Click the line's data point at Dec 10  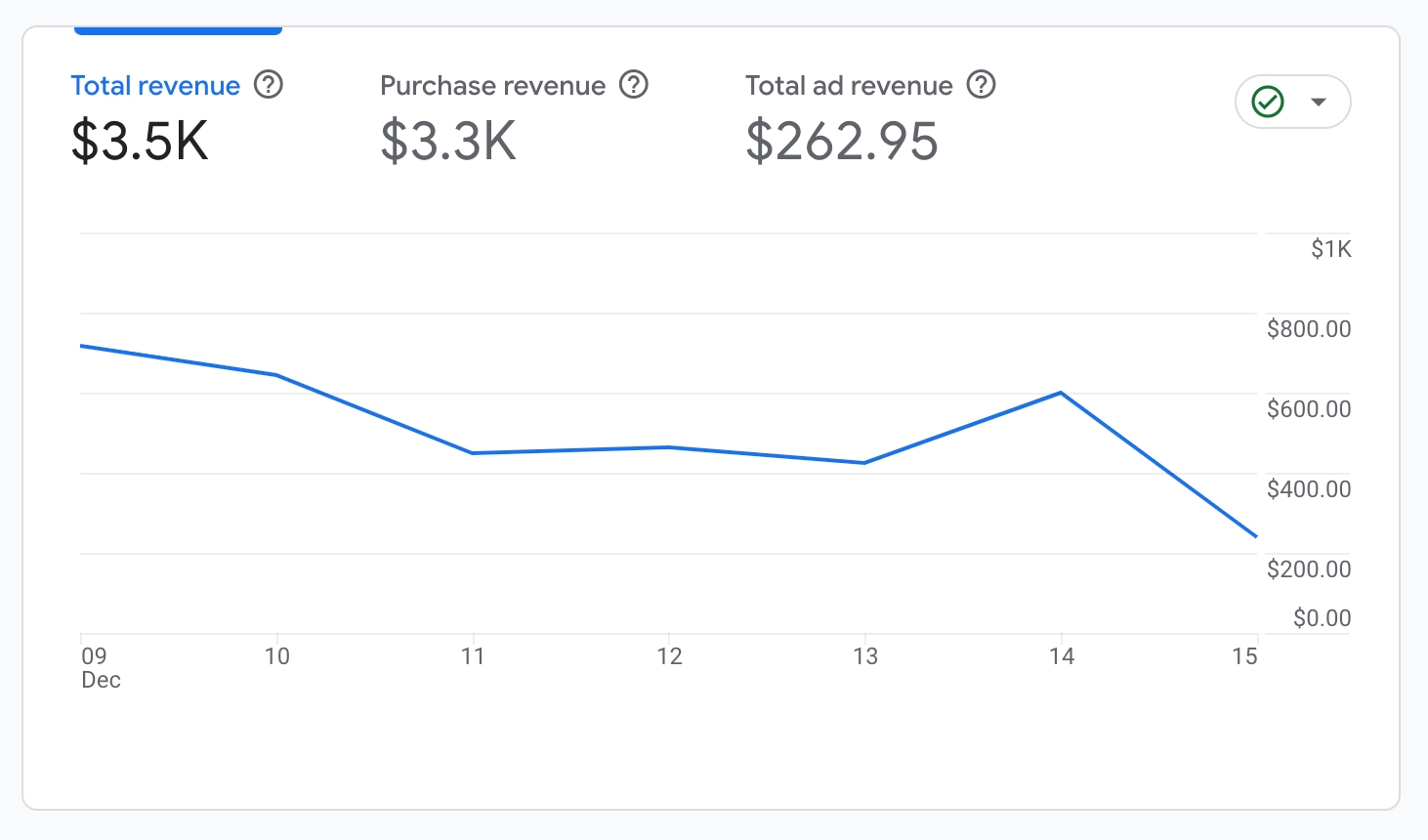tap(277, 375)
